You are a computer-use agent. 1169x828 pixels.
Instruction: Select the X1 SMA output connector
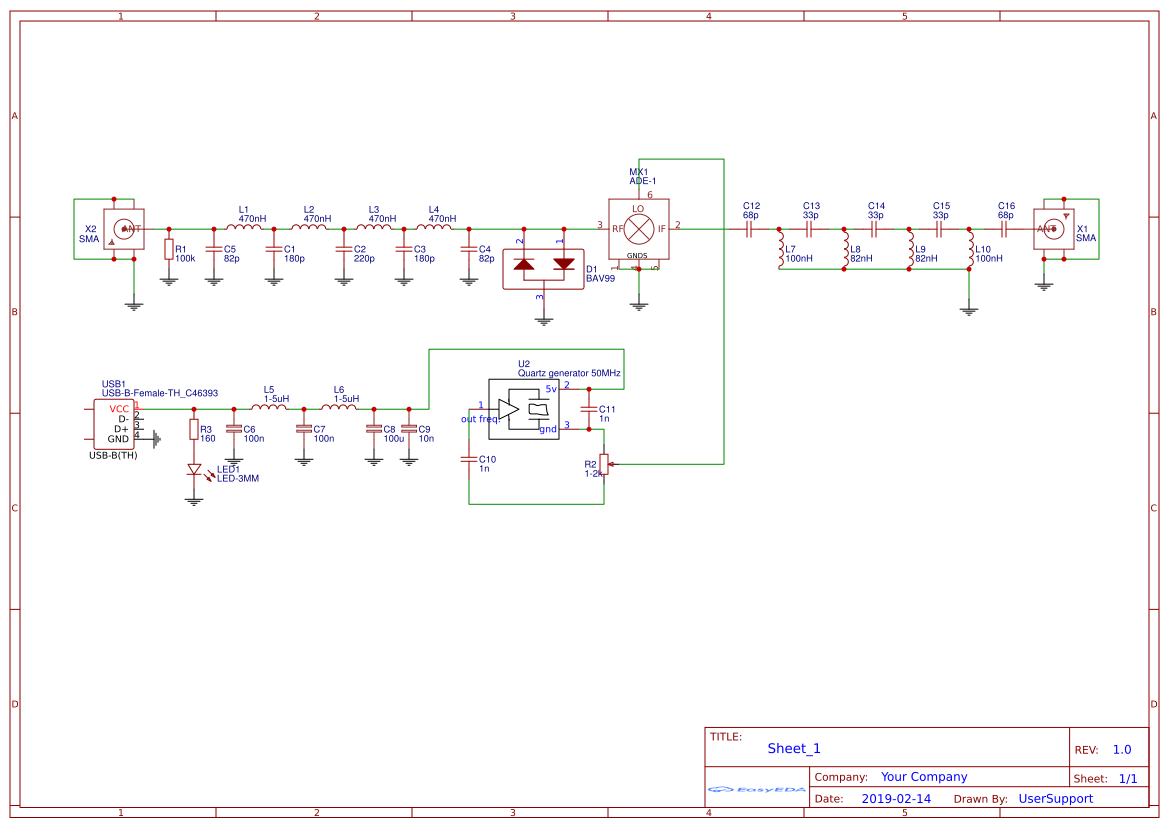click(x=1052, y=229)
